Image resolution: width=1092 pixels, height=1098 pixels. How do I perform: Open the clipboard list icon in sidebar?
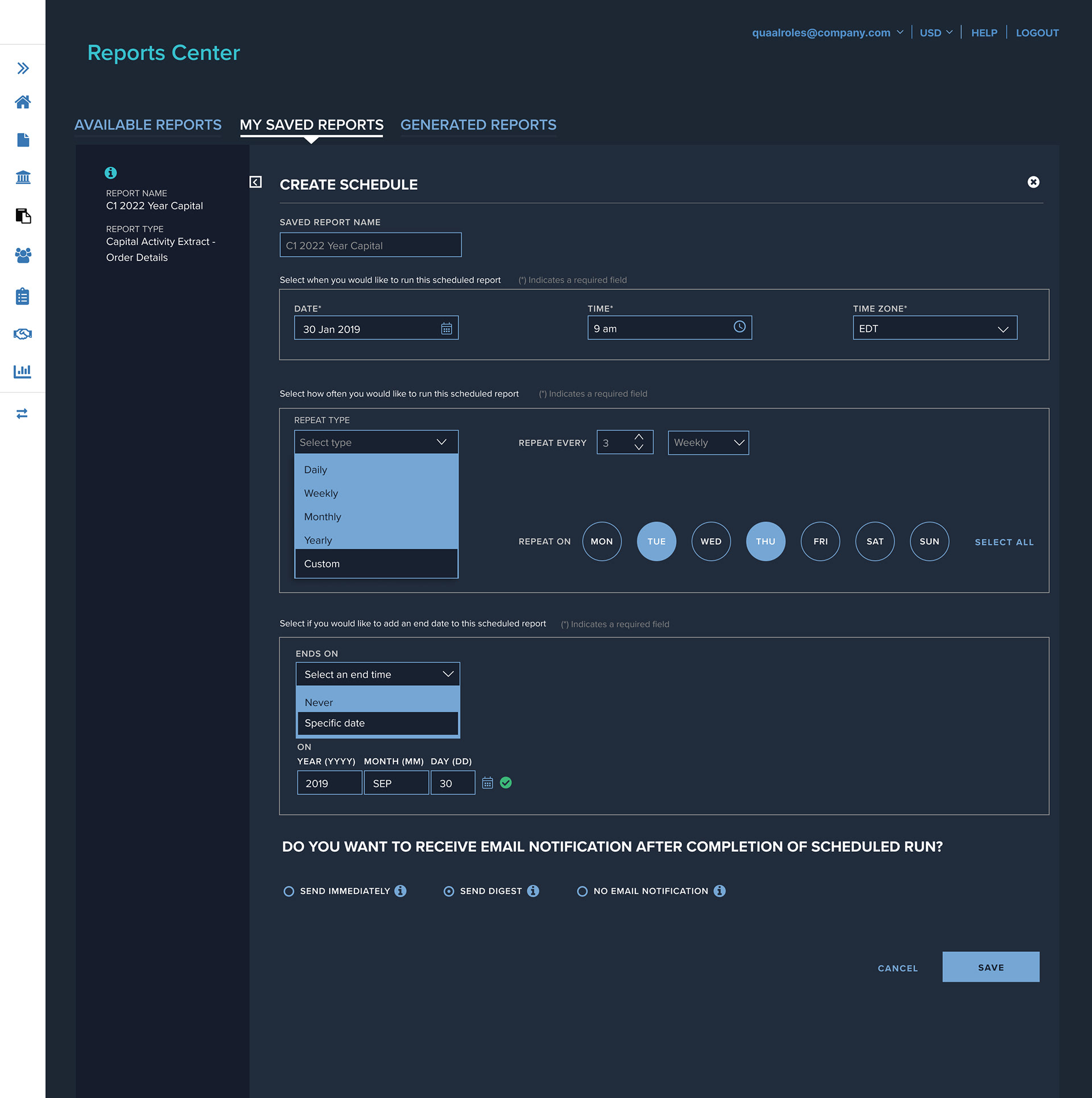pyautogui.click(x=23, y=296)
